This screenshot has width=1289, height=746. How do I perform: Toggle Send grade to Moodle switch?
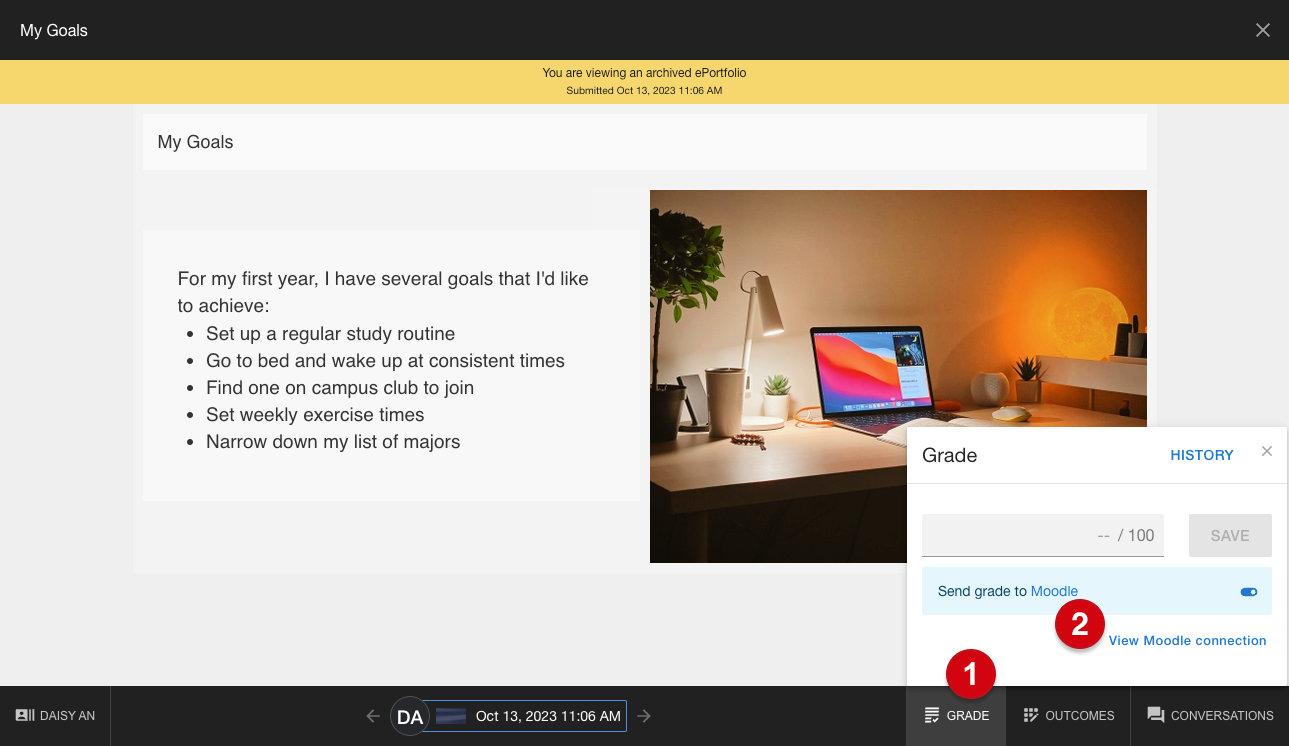tap(1248, 592)
